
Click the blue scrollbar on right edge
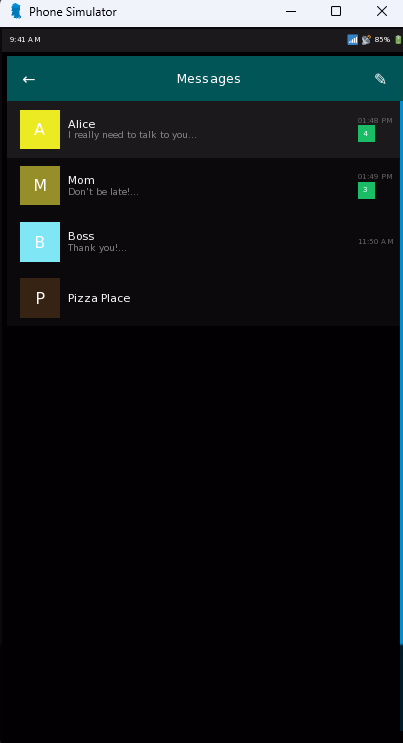[x=401, y=372]
